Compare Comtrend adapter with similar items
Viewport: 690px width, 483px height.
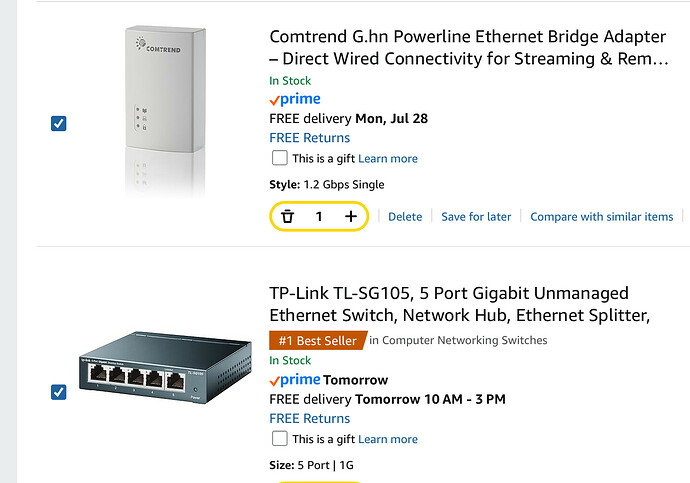[x=601, y=217]
